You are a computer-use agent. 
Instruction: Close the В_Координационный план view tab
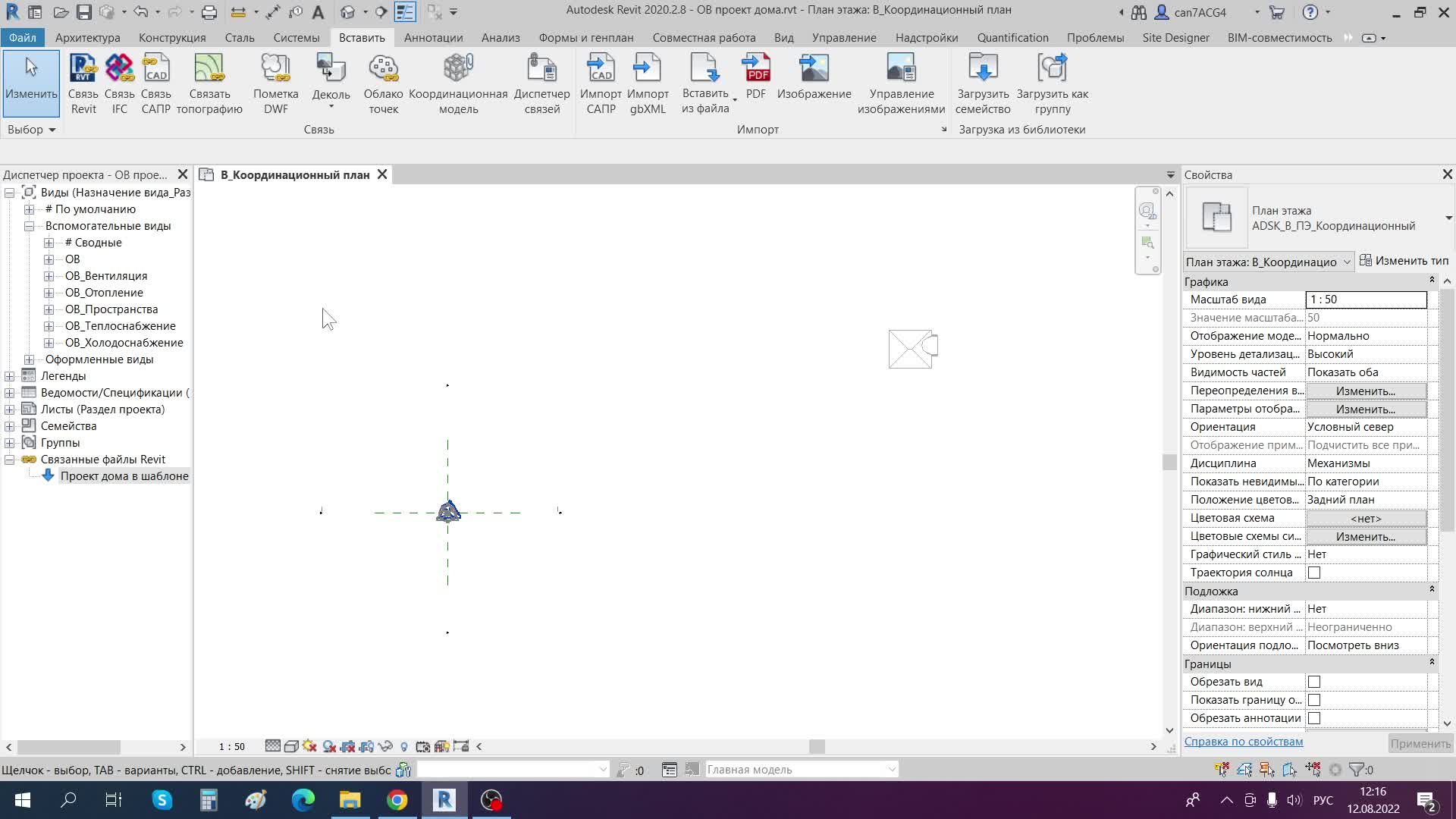tap(382, 174)
